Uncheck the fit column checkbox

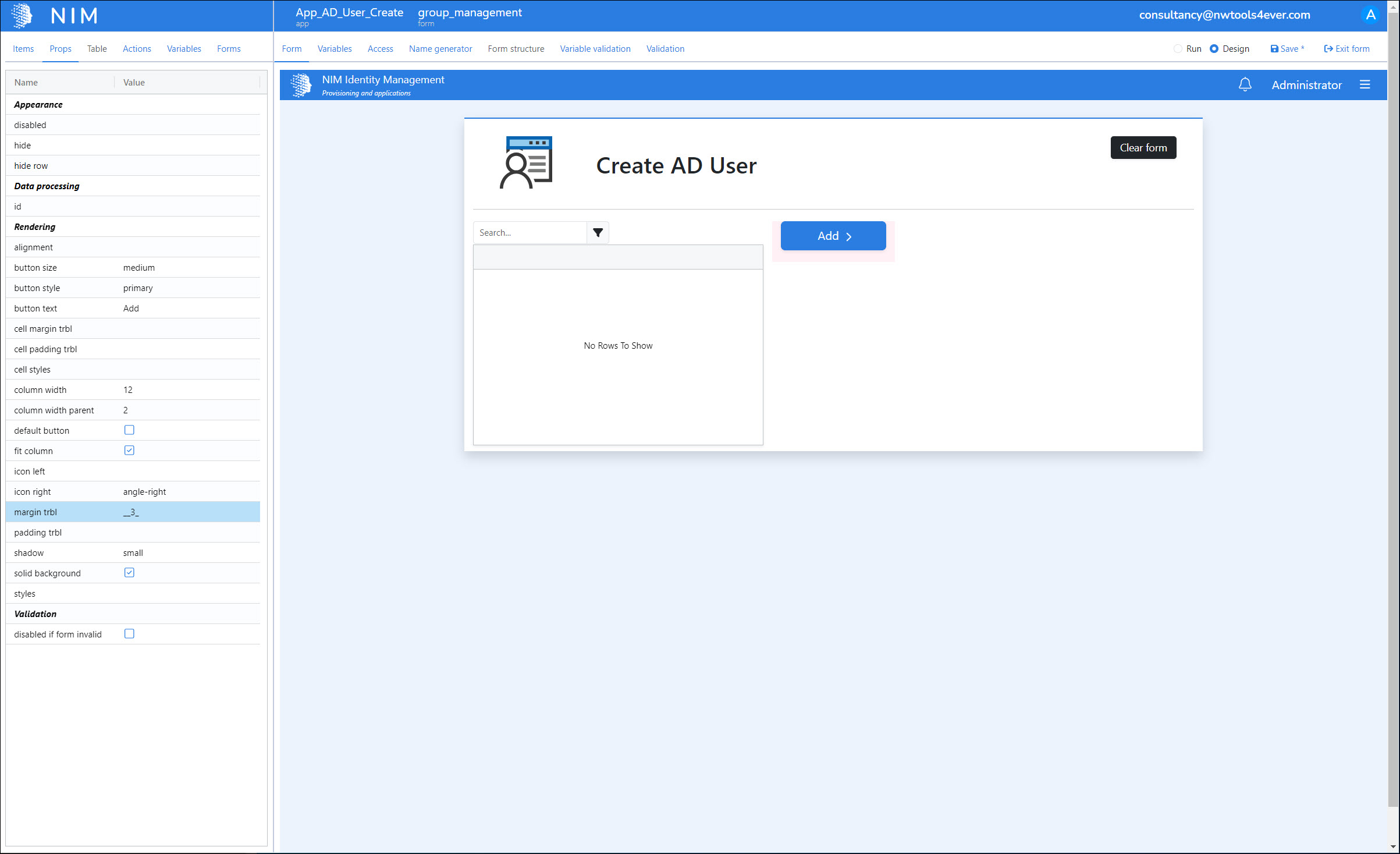click(x=129, y=451)
